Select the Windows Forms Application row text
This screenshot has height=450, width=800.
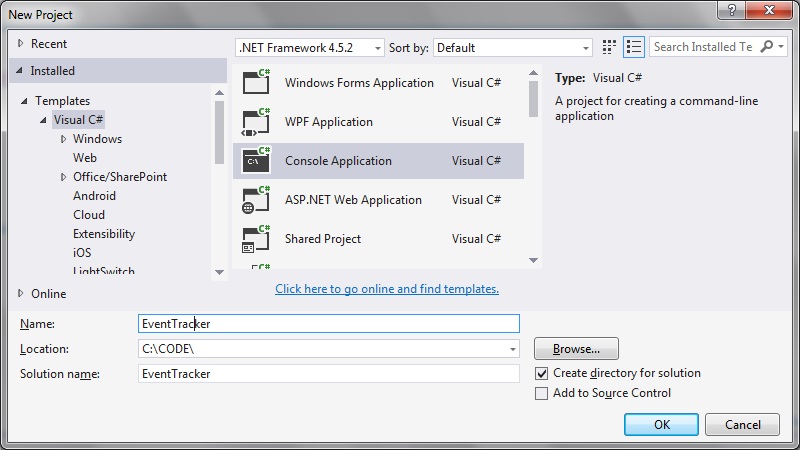coord(359,83)
